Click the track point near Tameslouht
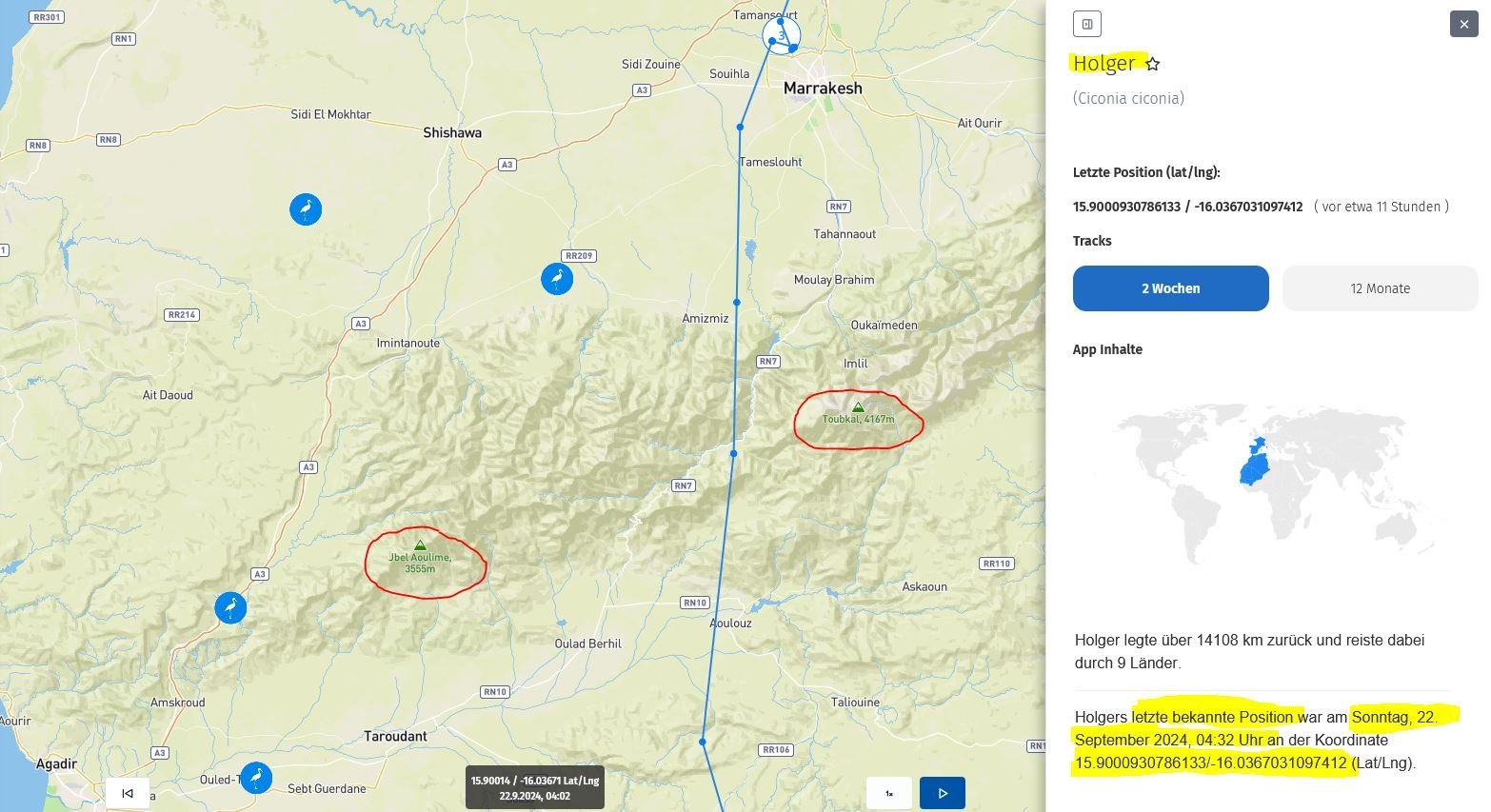The width and height of the screenshot is (1491, 812). click(x=740, y=127)
